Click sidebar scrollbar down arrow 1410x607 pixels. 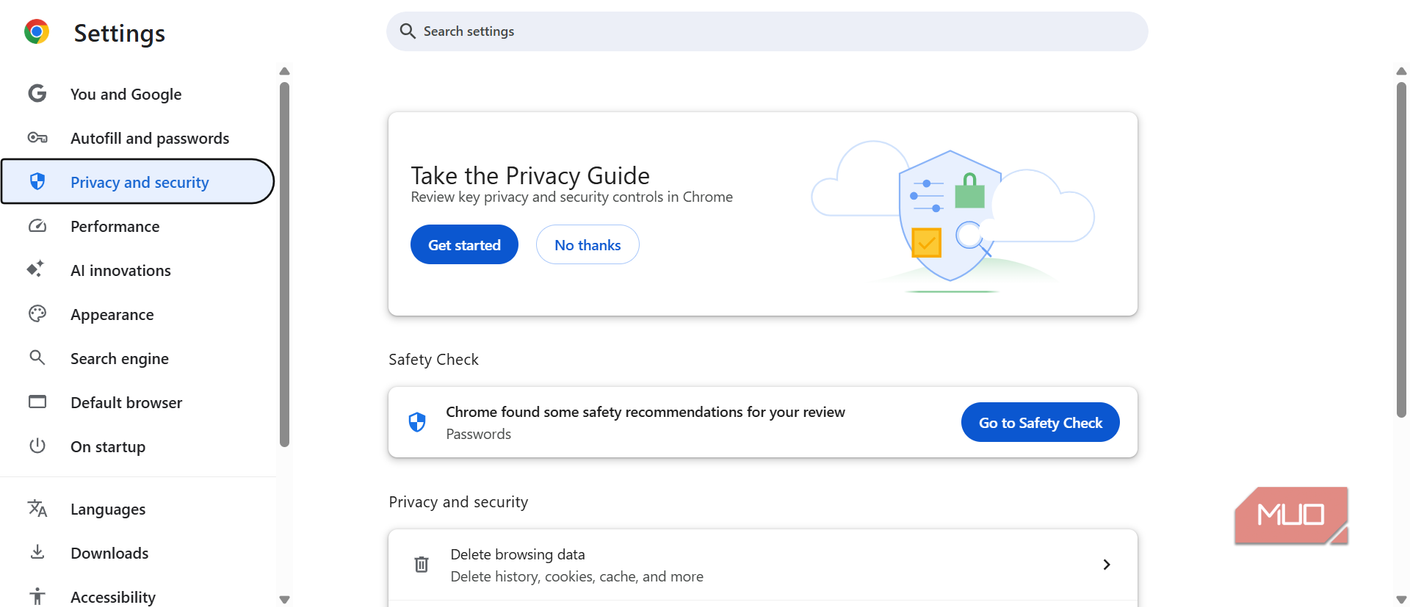pyautogui.click(x=284, y=600)
